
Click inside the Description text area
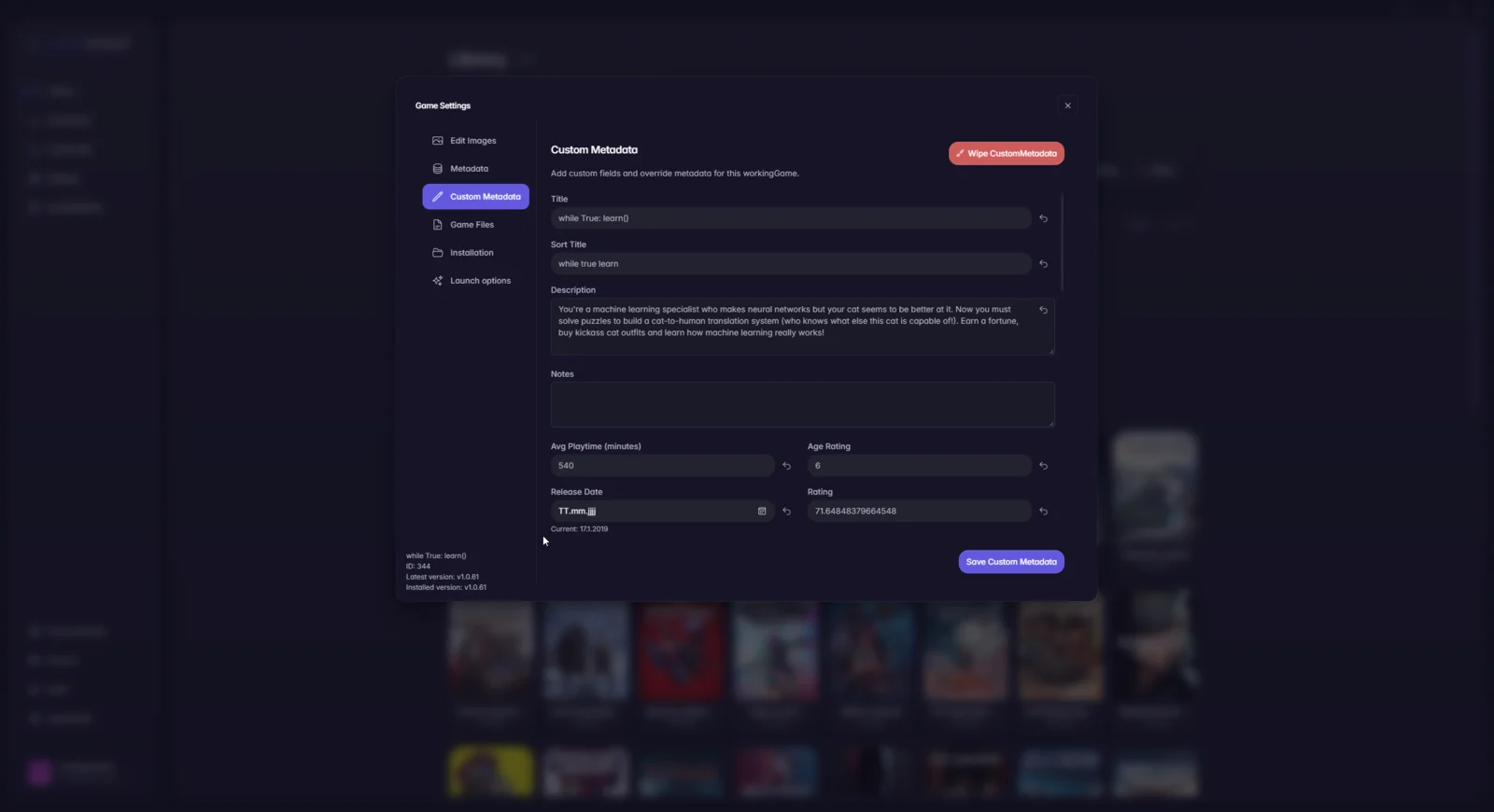point(802,327)
